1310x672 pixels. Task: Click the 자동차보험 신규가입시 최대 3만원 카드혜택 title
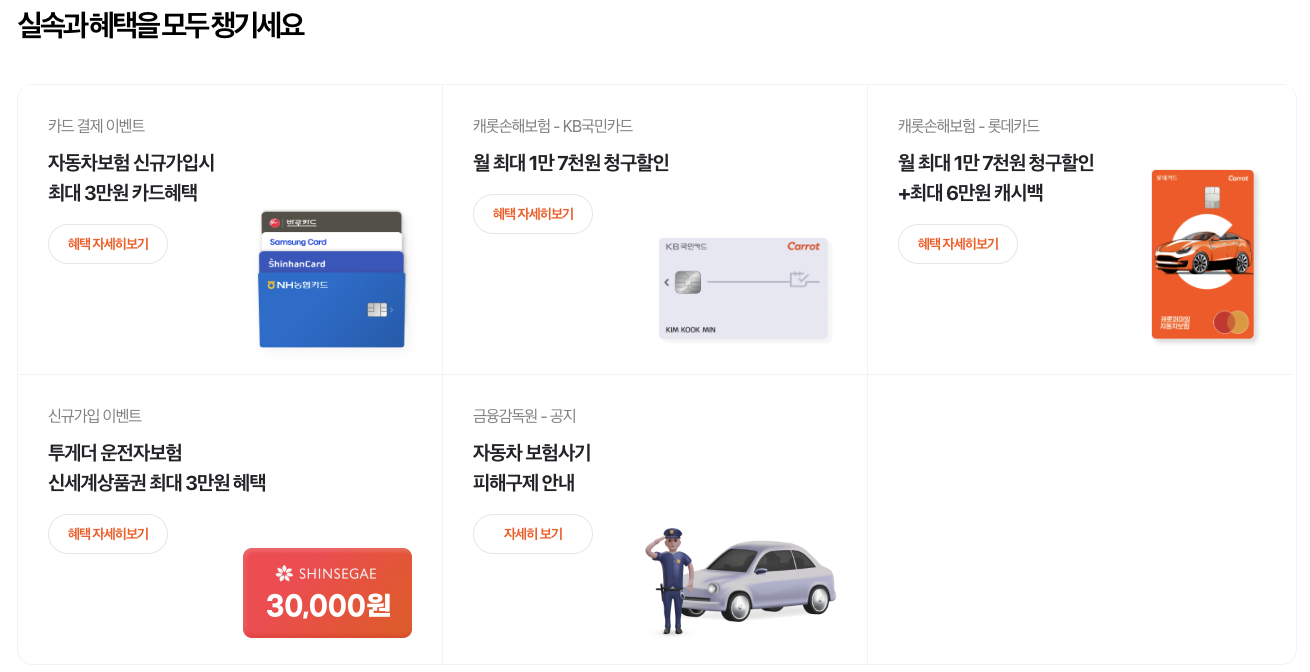pyautogui.click(x=131, y=178)
